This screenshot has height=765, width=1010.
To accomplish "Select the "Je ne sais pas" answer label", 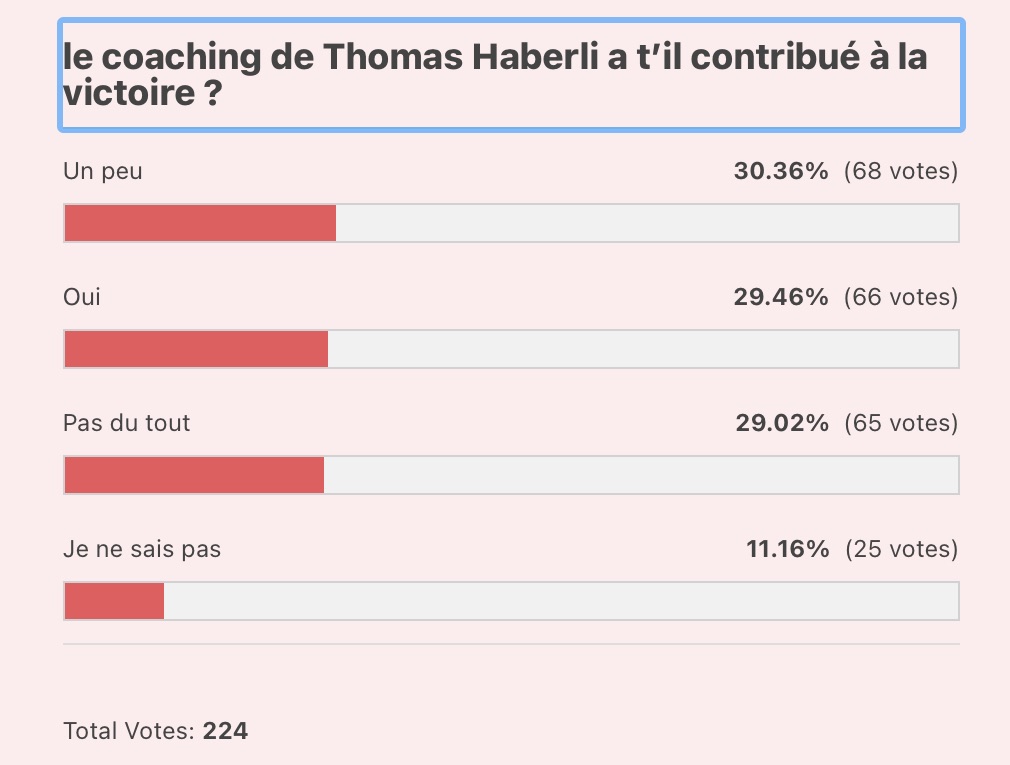I will pos(142,549).
